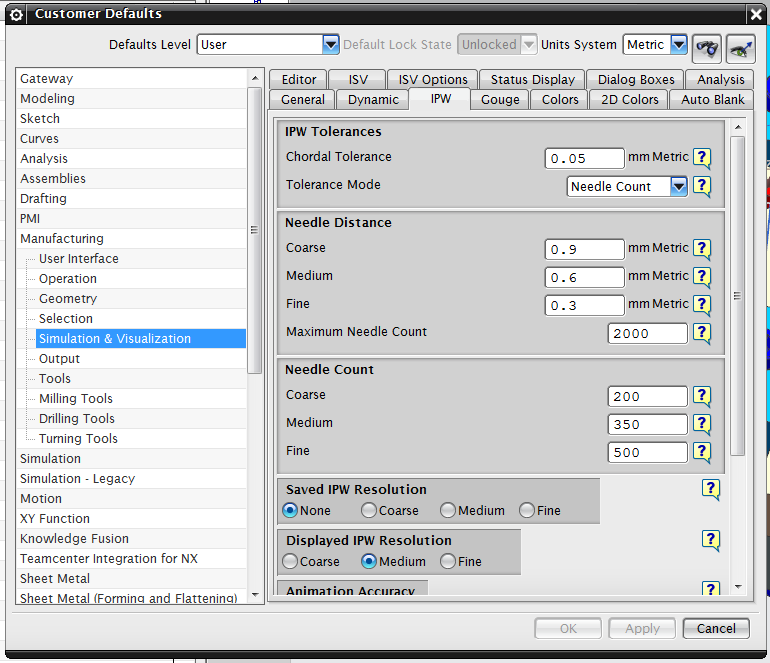
Task: Click the Needle Count Fine field
Action: 647,453
